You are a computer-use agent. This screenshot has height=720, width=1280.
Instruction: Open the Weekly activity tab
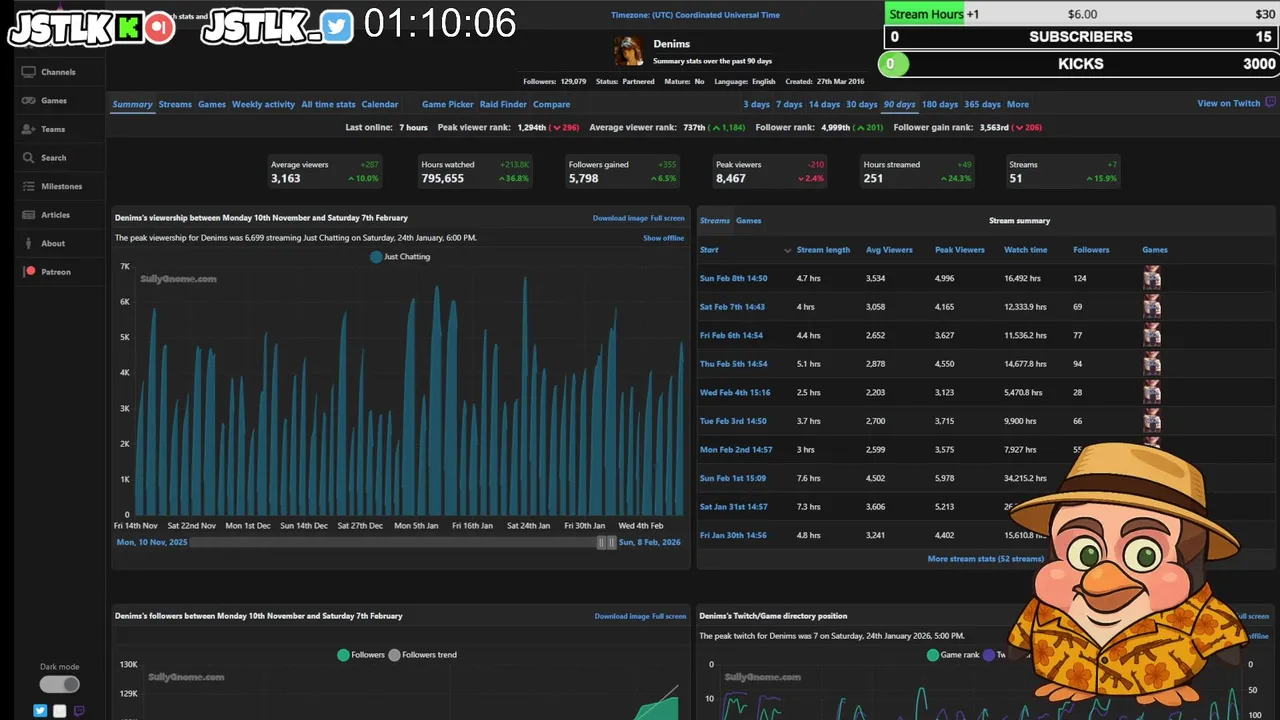click(263, 104)
